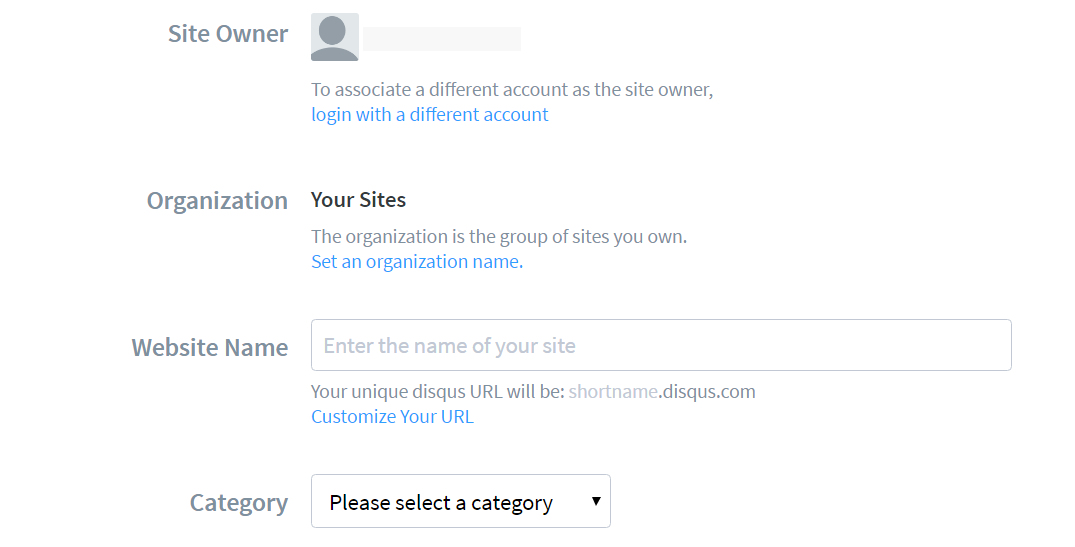Click the Category dropdown arrow

click(x=596, y=501)
